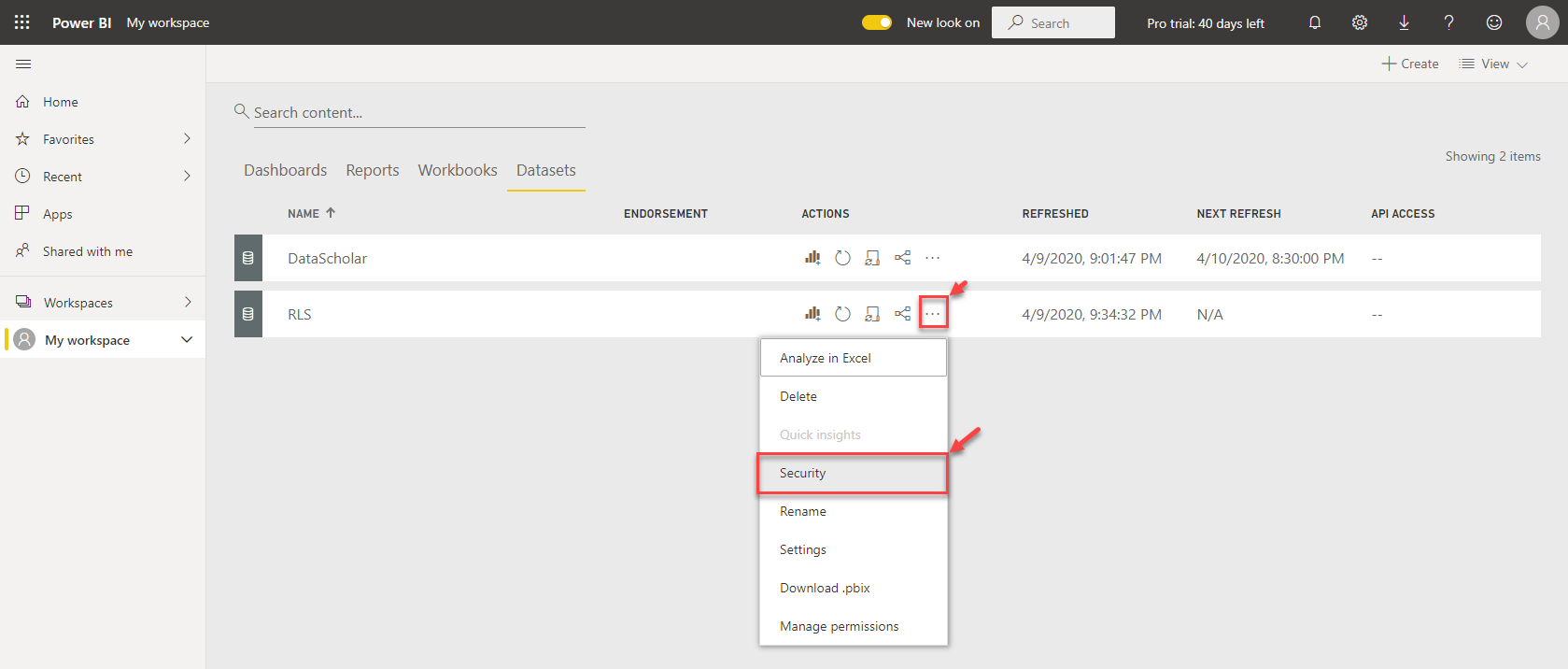Open Settings from the context menu
Viewport: 1568px width, 669px height.
pyautogui.click(x=854, y=549)
